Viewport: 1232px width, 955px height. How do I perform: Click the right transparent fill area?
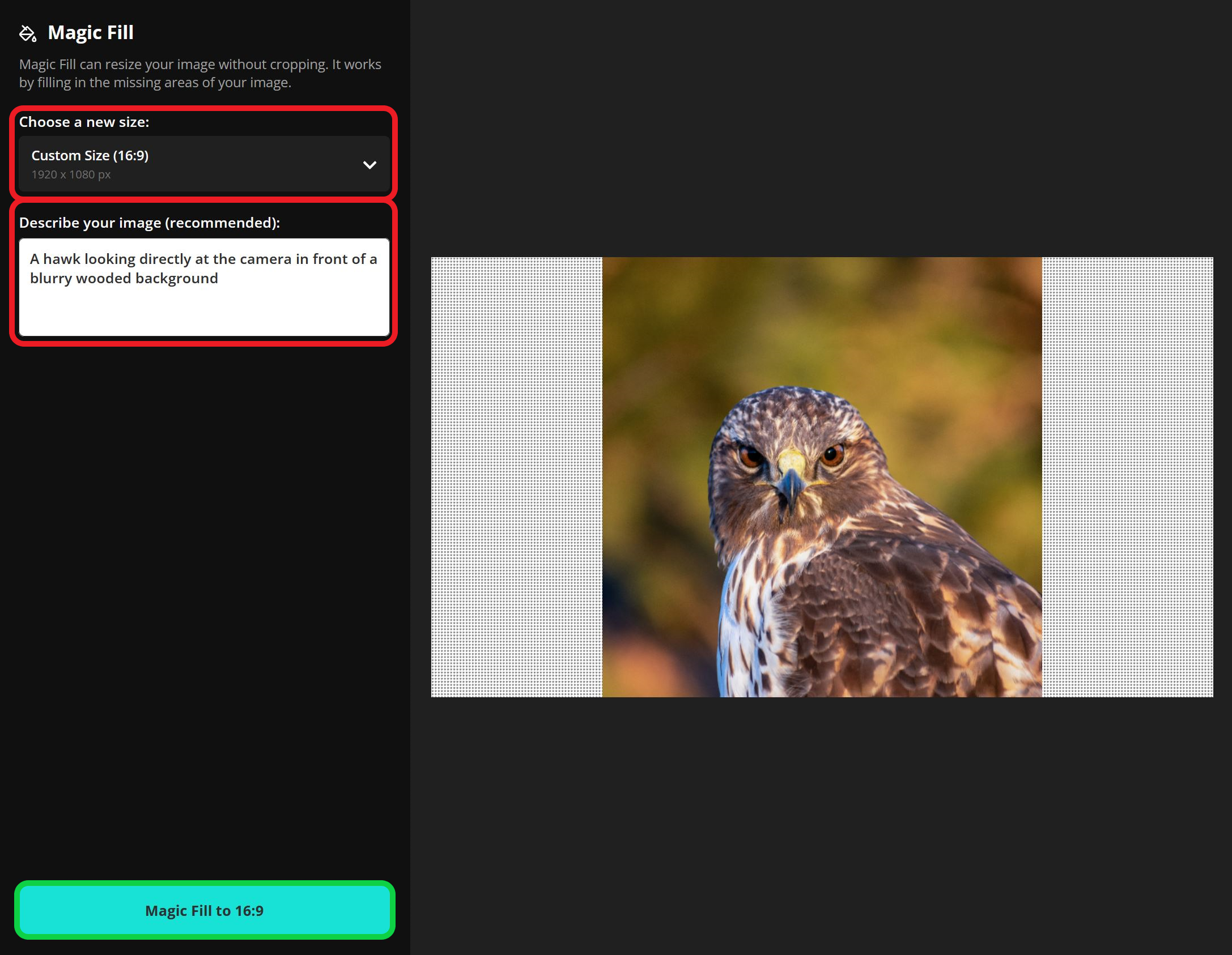point(1127,477)
